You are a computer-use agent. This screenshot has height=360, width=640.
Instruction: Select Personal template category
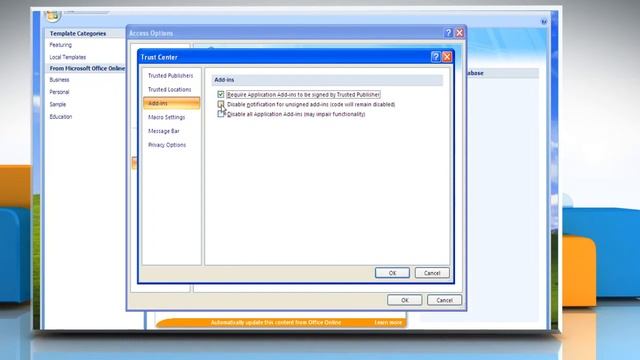[x=59, y=92]
